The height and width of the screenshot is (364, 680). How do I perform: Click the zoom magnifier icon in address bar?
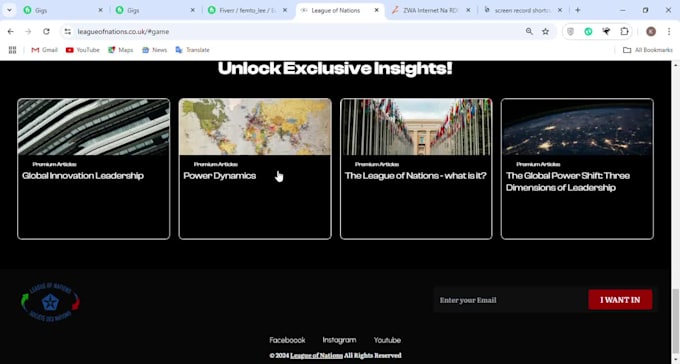(529, 31)
